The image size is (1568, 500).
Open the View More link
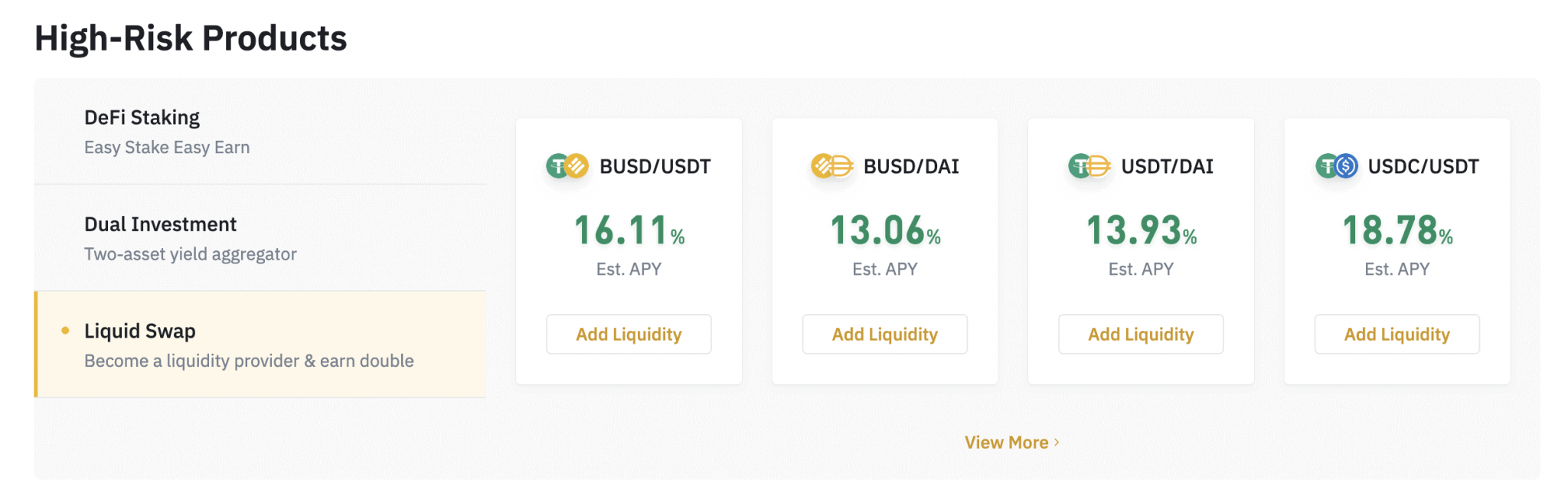[x=1012, y=443]
